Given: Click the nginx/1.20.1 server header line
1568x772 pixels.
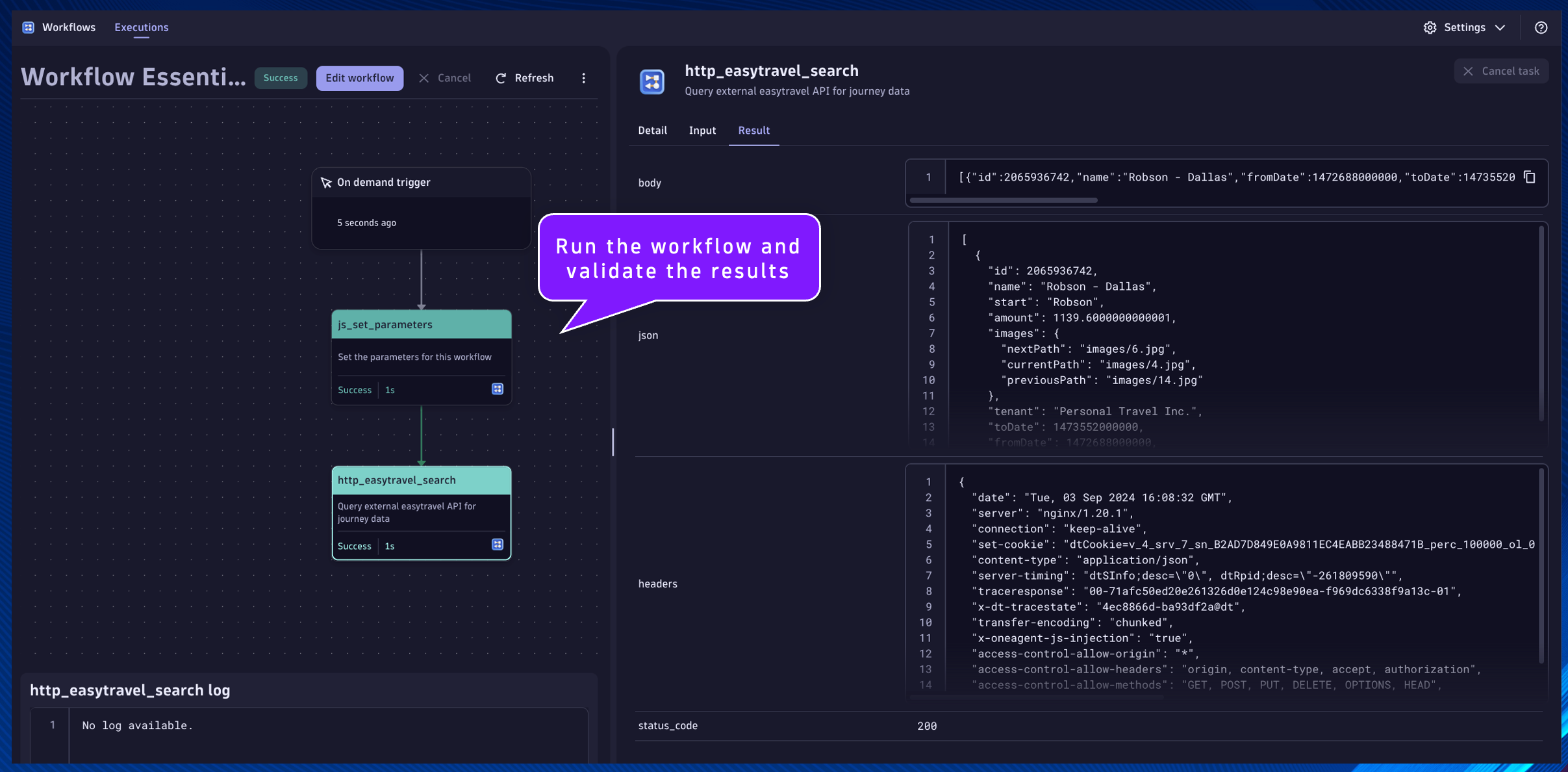Looking at the screenshot, I should point(1052,513).
